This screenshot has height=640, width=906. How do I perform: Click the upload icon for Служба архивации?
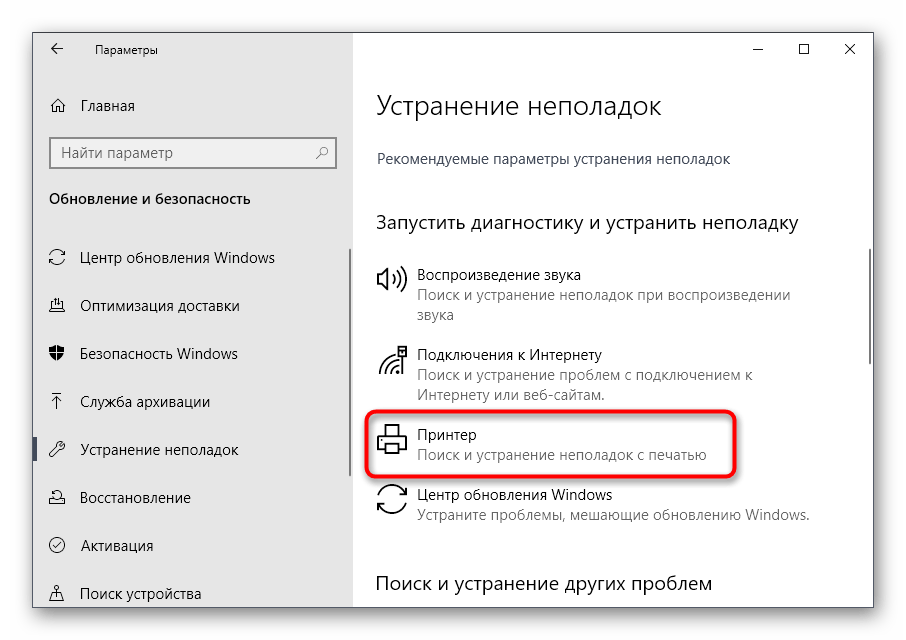click(x=57, y=402)
